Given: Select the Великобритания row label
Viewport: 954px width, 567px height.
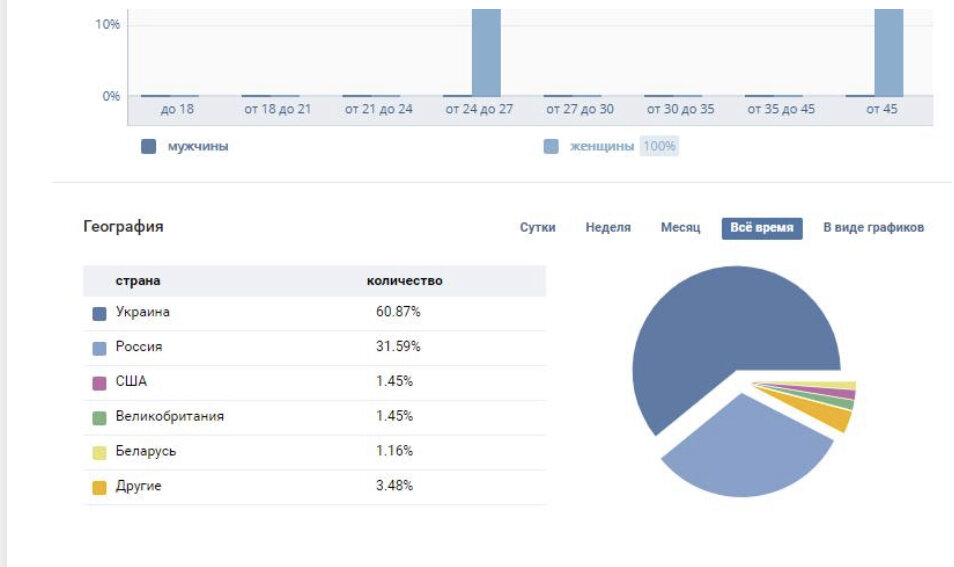Looking at the screenshot, I should pyautogui.click(x=170, y=416).
